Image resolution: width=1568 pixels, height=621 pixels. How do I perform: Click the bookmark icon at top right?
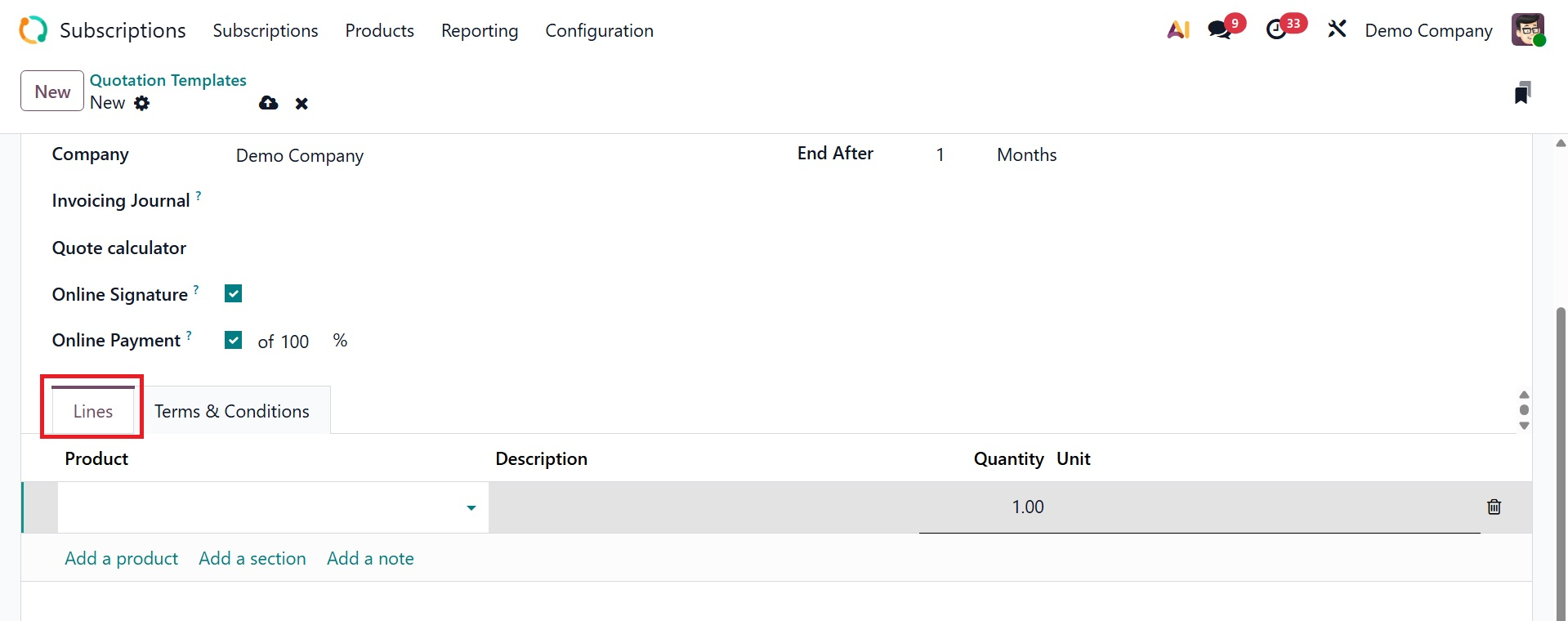1521,93
